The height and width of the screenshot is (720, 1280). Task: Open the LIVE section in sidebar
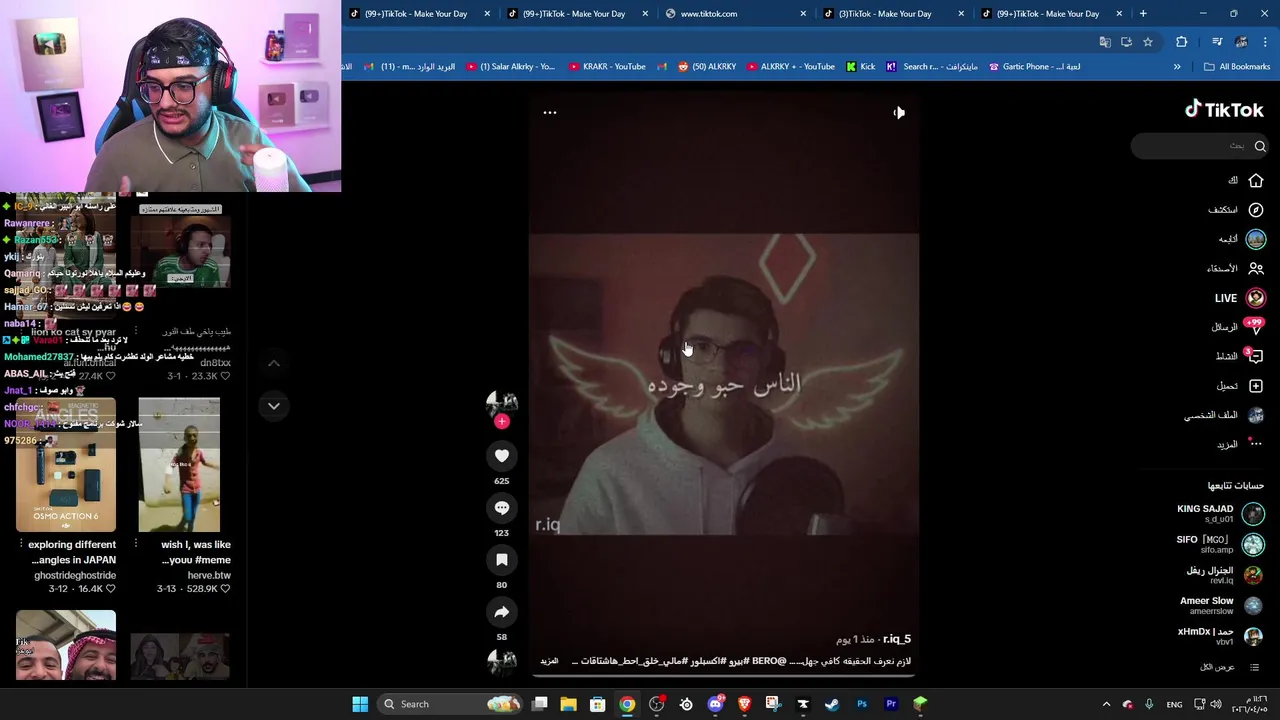[x=1240, y=298]
